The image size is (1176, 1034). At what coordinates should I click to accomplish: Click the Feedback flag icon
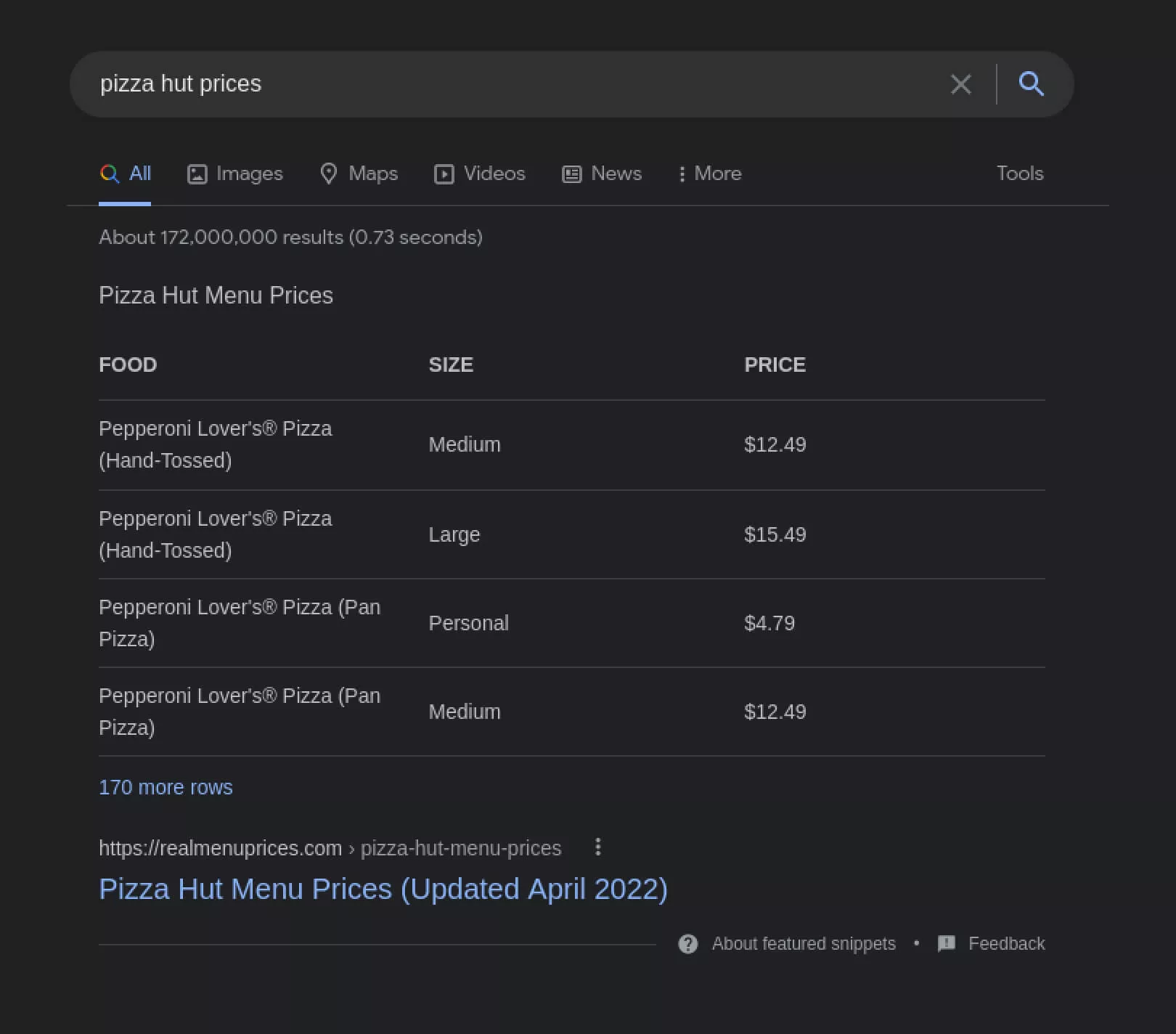pyautogui.click(x=946, y=944)
